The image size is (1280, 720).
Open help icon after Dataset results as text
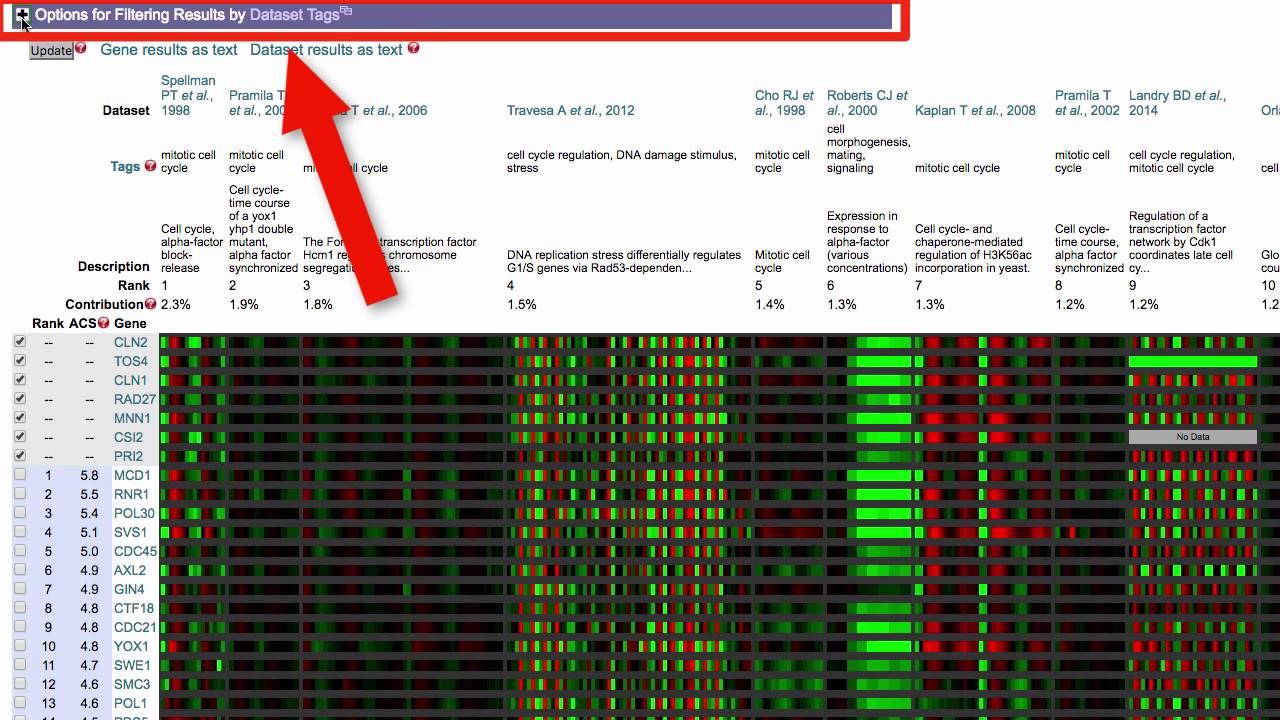[x=413, y=48]
